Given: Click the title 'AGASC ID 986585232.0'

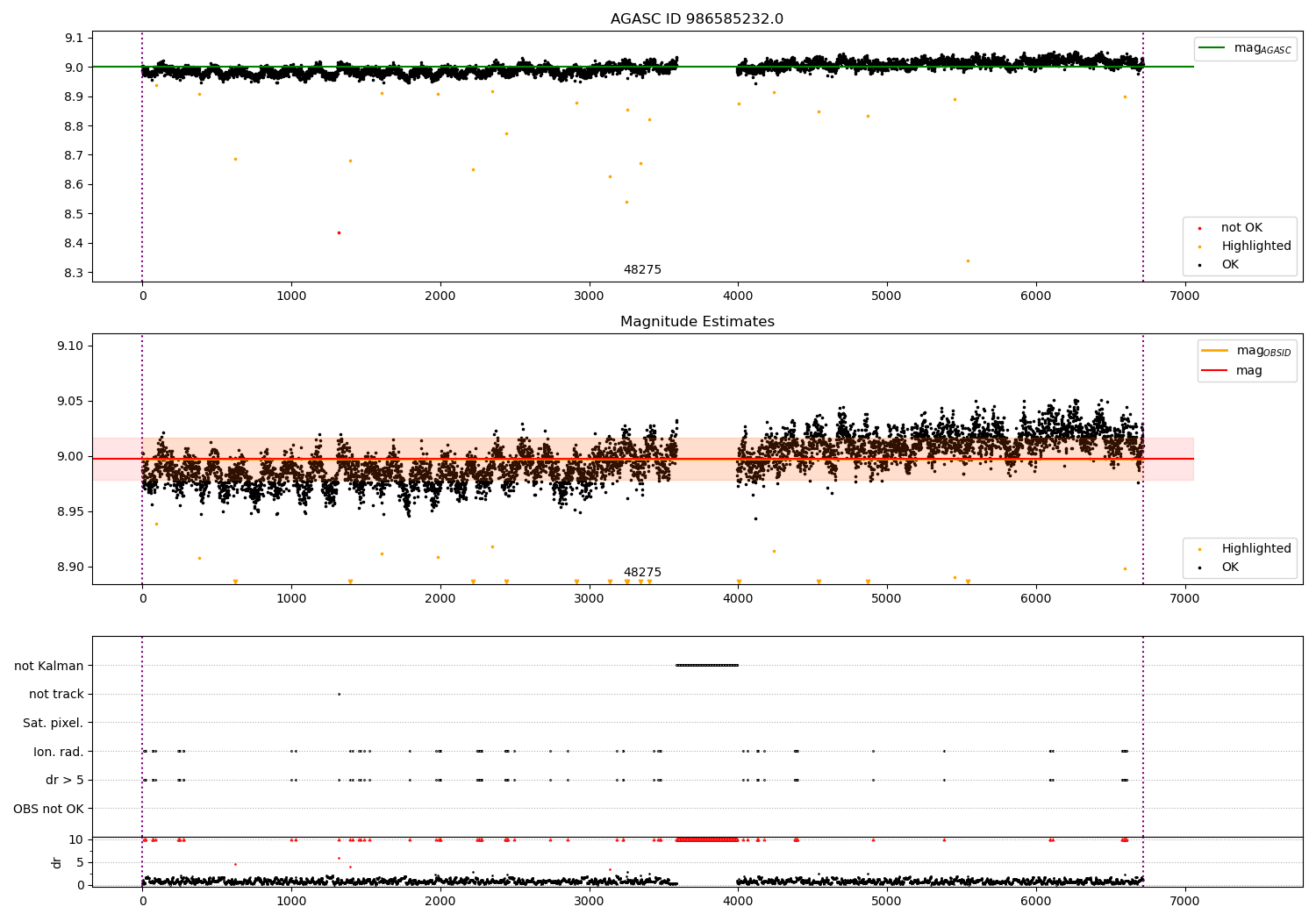Looking at the screenshot, I should click(x=697, y=19).
